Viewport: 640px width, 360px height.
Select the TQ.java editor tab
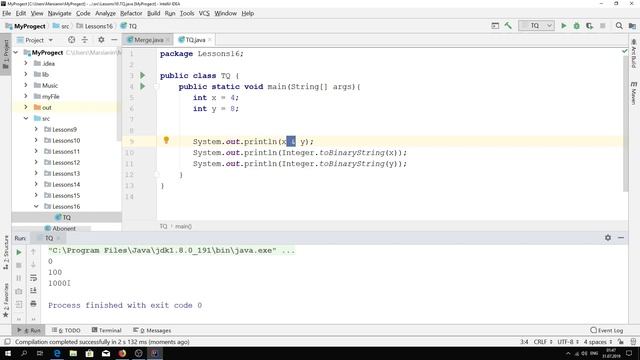[195, 40]
